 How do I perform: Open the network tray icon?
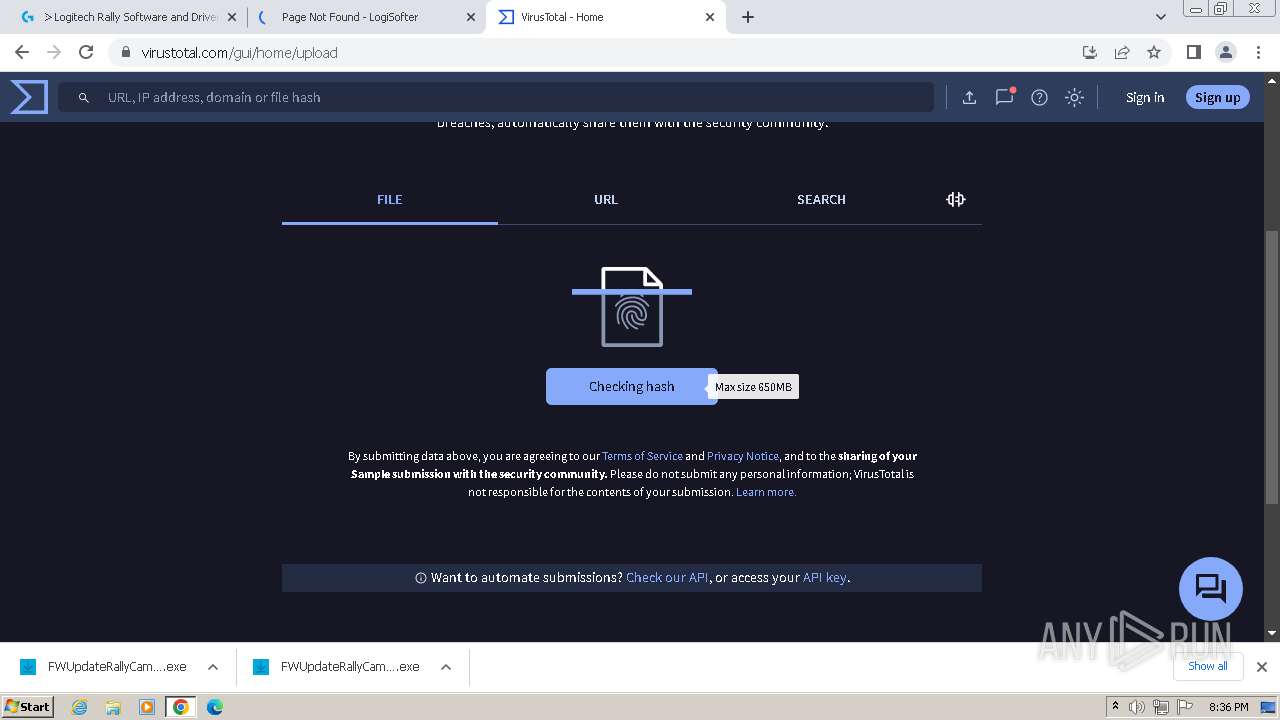1161,707
